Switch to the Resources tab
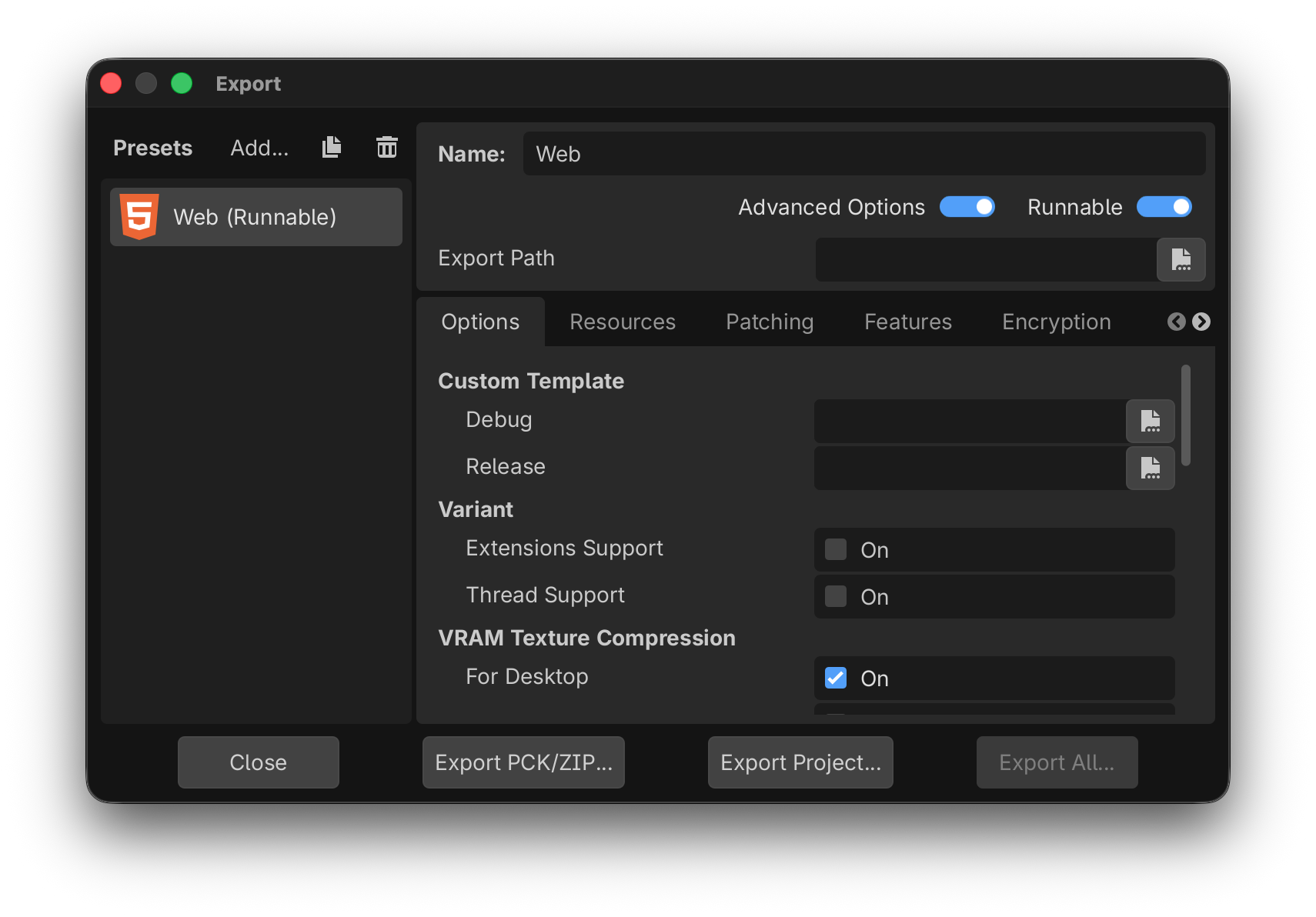The image size is (1316, 917). (x=622, y=322)
